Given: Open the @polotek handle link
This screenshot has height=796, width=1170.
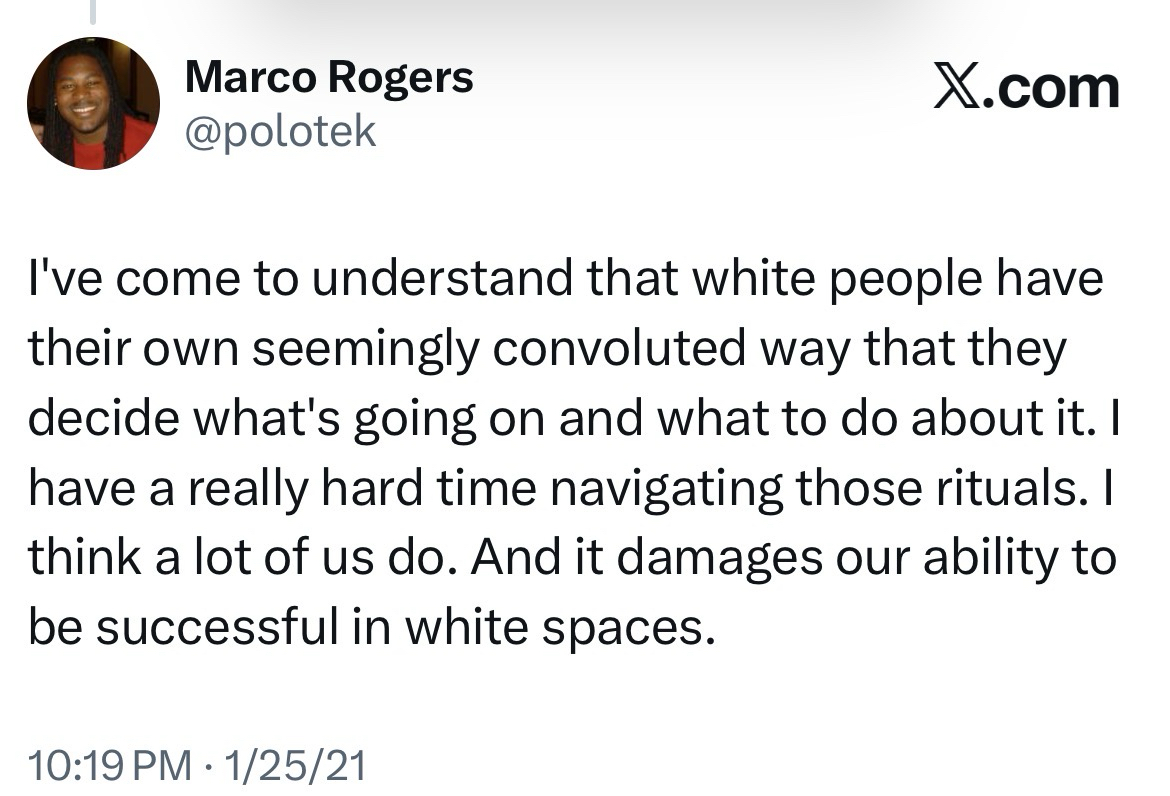Looking at the screenshot, I should point(280,130).
